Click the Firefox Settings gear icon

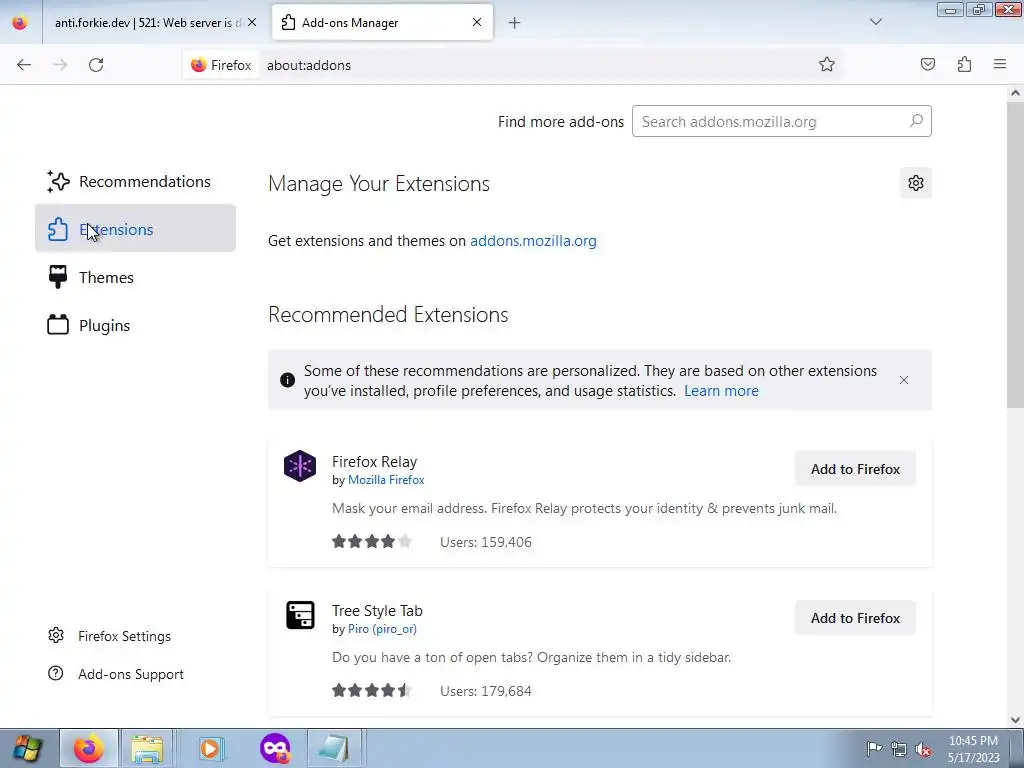click(56, 635)
